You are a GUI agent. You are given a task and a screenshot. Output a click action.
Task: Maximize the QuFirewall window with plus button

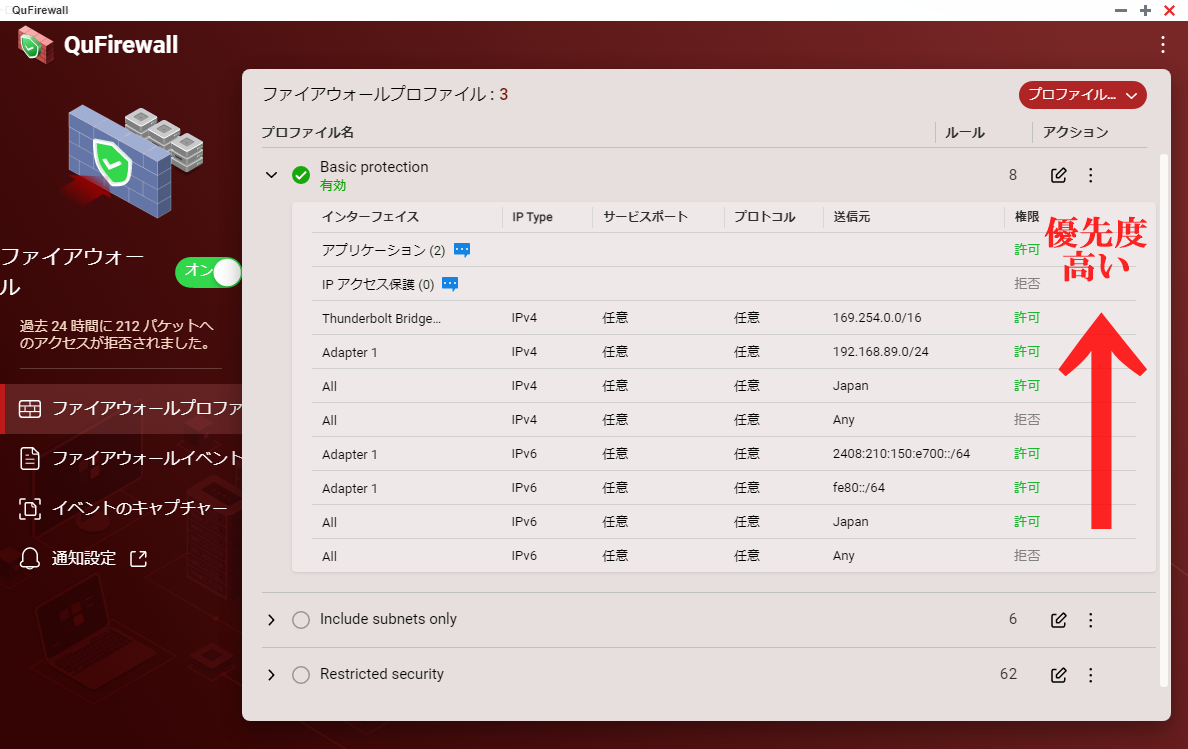click(1145, 10)
